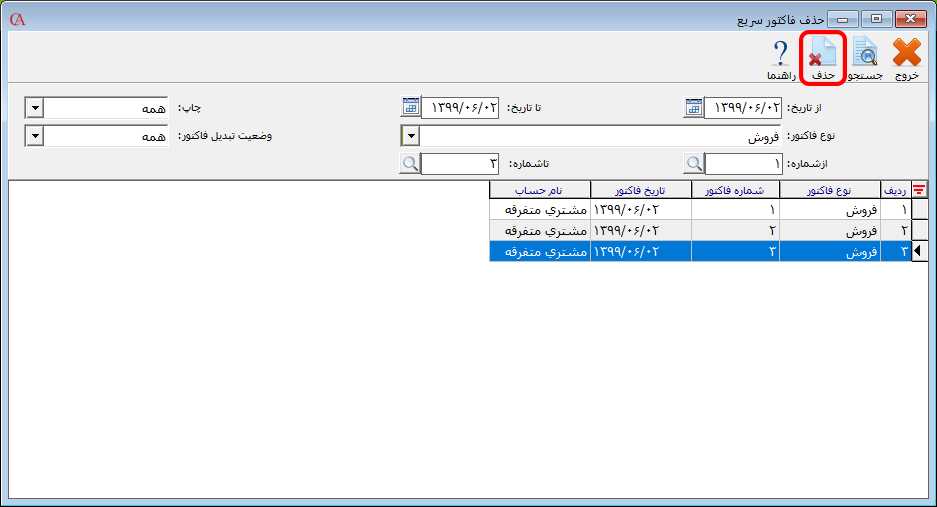This screenshot has height=507, width=937.
Task: Sort by invoice number column header
Action: coord(735,190)
